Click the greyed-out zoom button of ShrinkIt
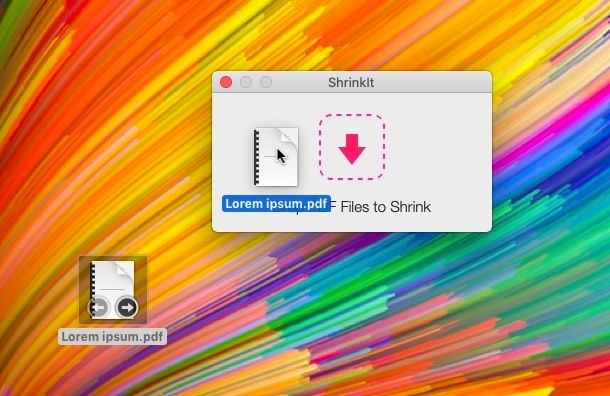Image resolution: width=610 pixels, height=396 pixels. [x=266, y=82]
